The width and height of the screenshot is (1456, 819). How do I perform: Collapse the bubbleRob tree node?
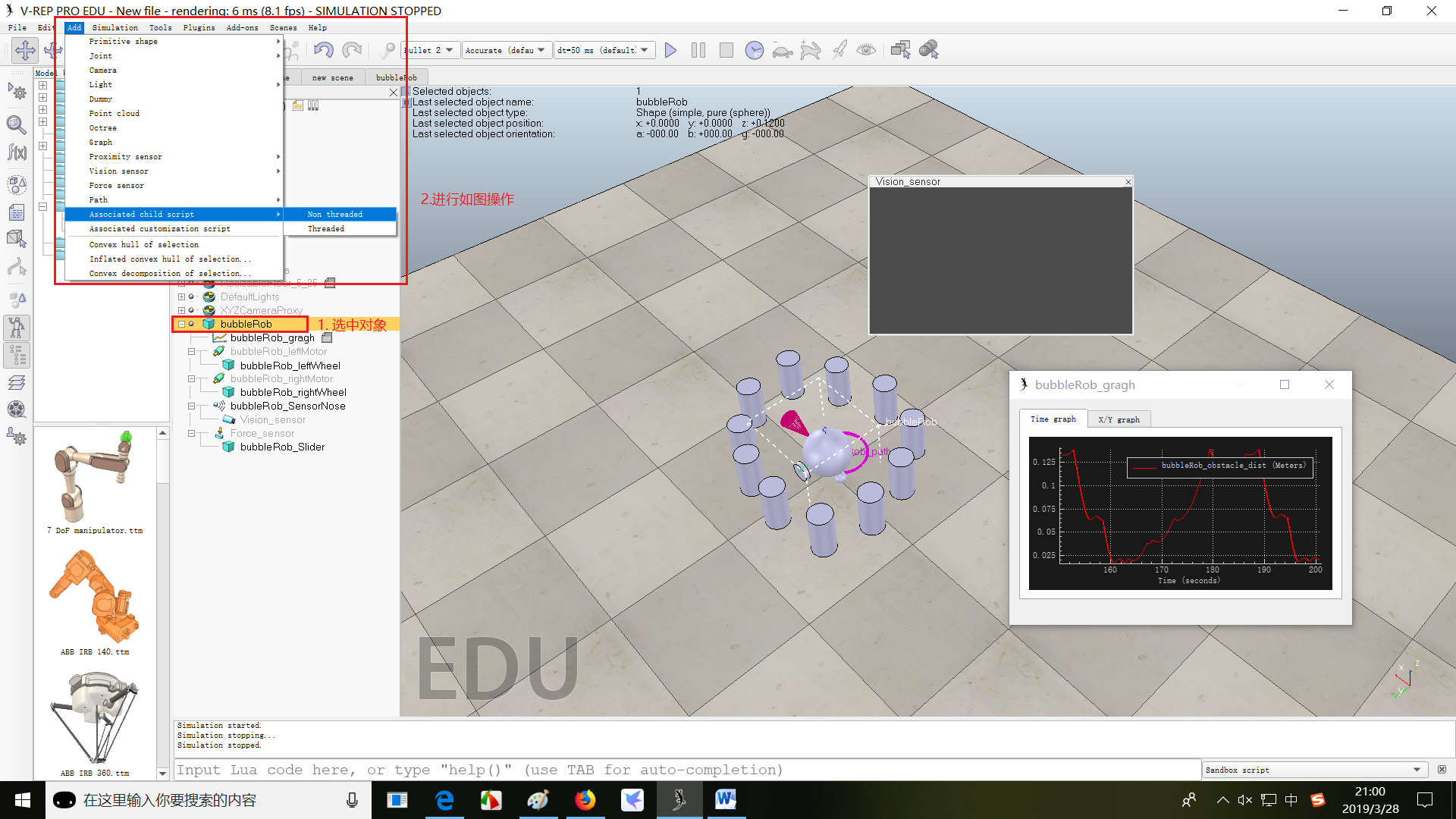181,324
